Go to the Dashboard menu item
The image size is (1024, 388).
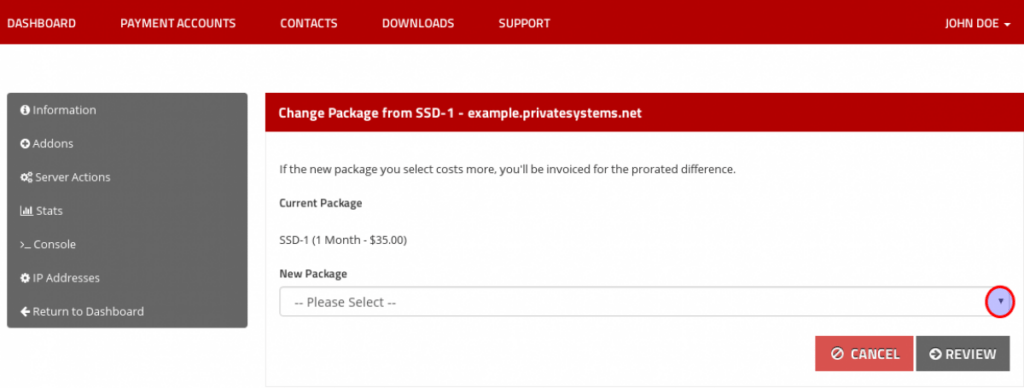(41, 24)
